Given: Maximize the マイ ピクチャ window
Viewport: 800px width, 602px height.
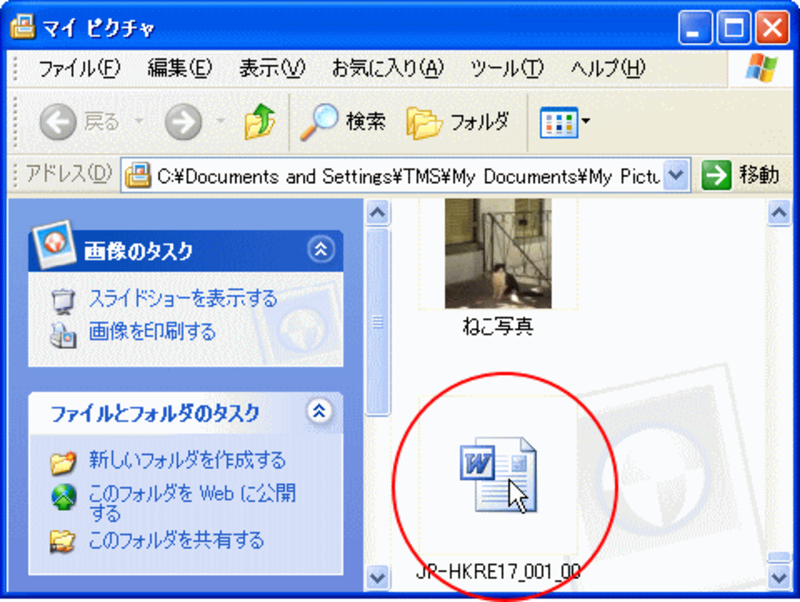Looking at the screenshot, I should point(734,27).
